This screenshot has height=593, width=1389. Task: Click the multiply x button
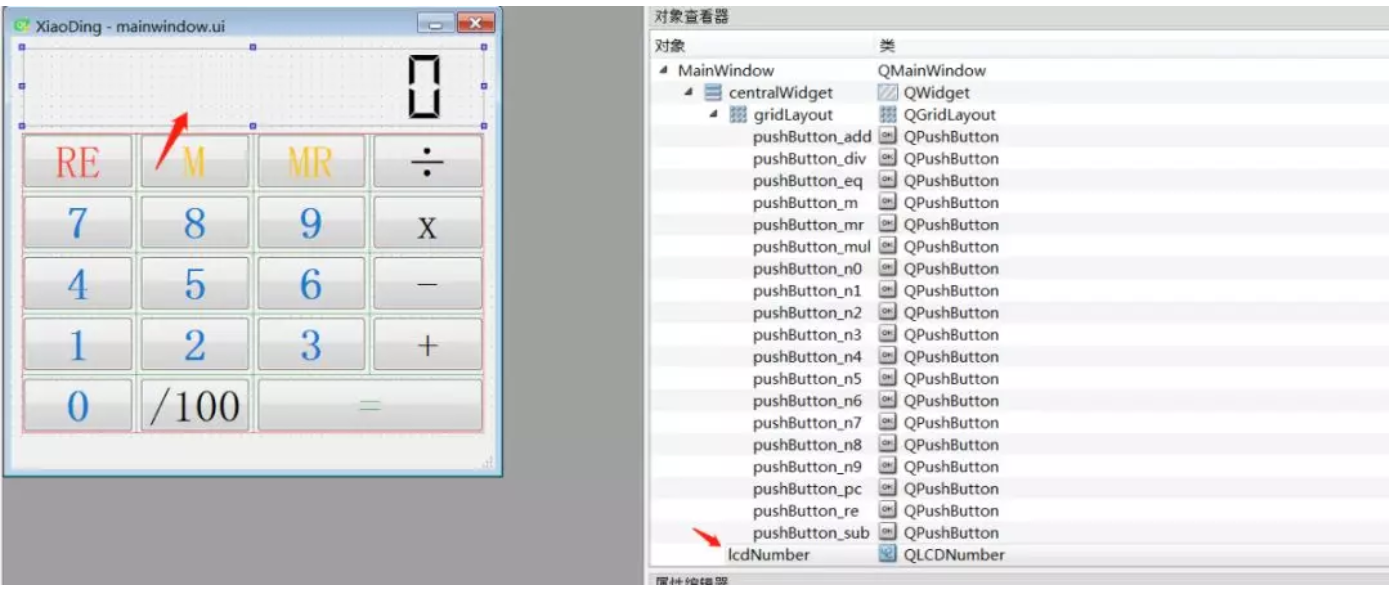[x=427, y=222]
